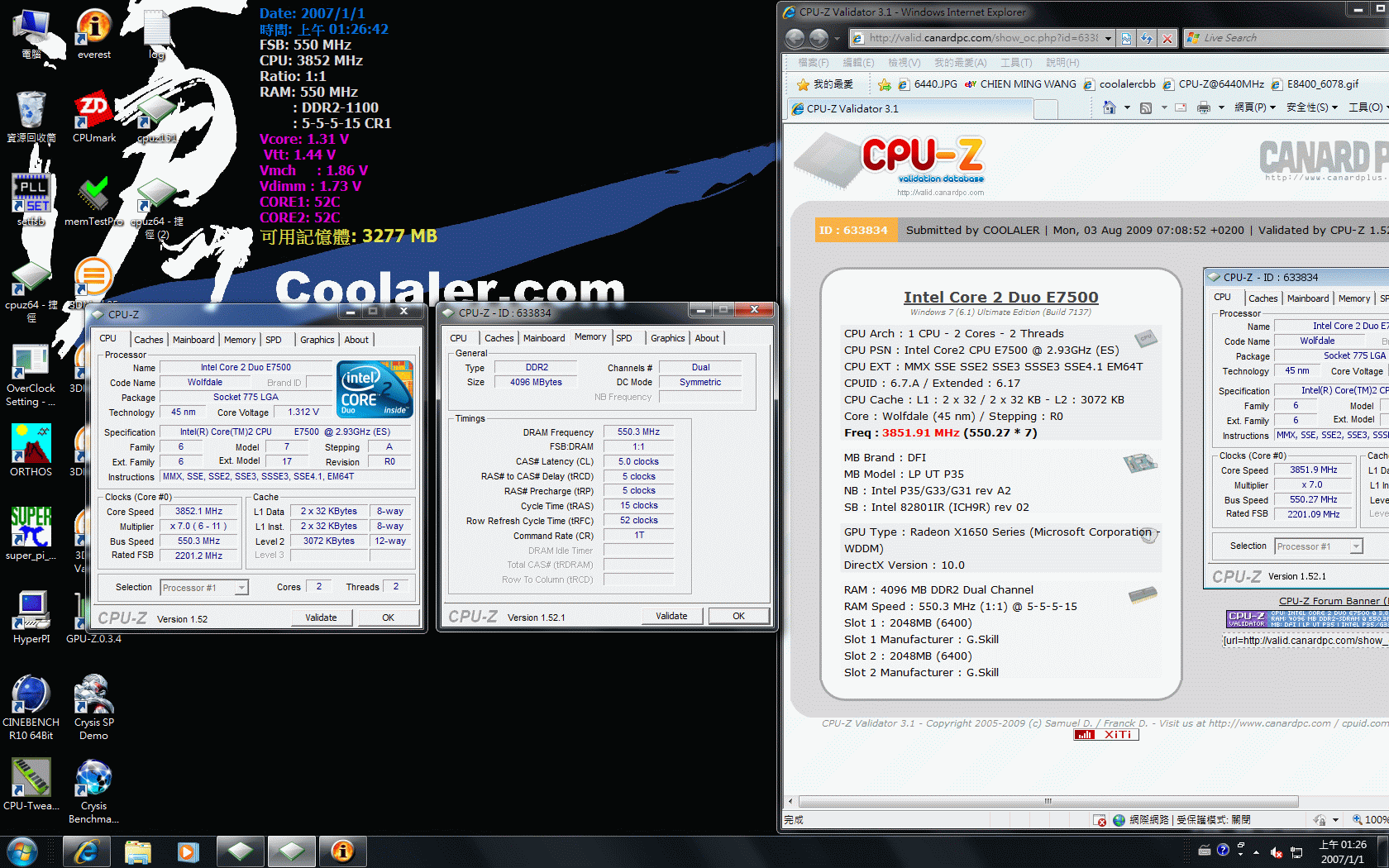
Task: Click the RSS feeds icon in IE
Action: coord(1146,107)
